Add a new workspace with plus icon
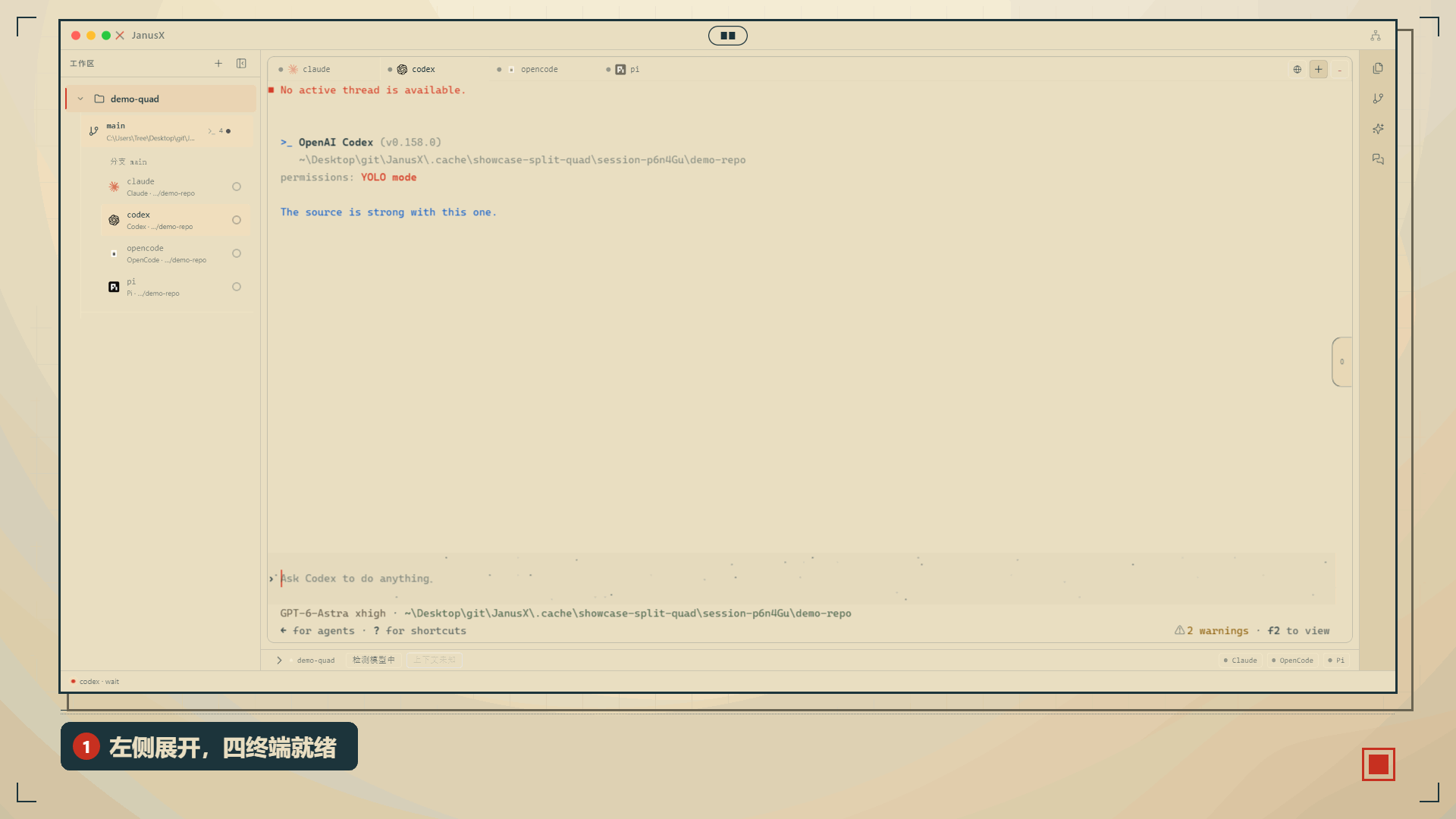 [x=218, y=64]
